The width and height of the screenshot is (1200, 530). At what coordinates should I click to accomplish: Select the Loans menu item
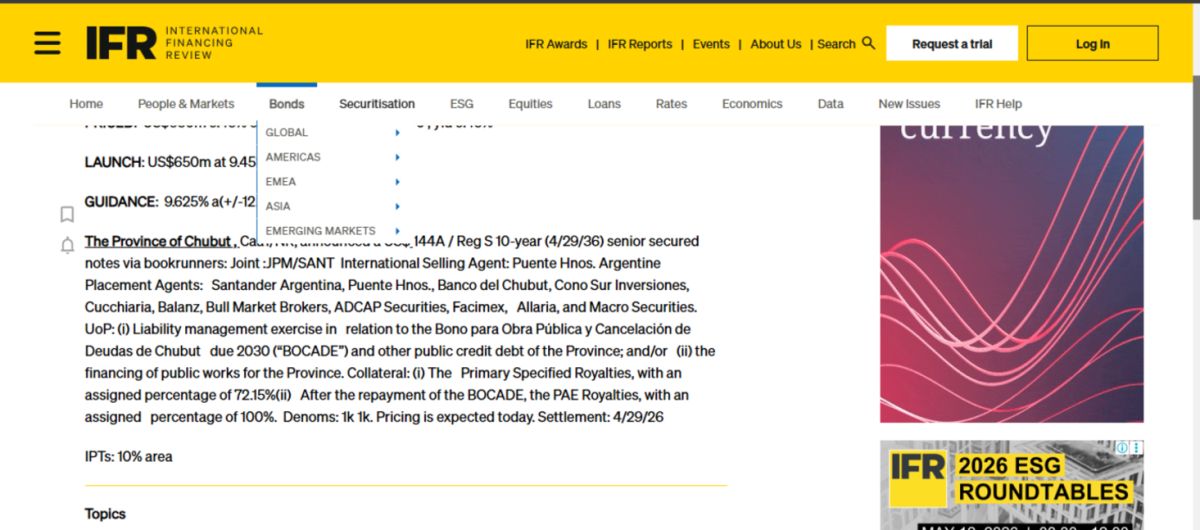tap(604, 104)
